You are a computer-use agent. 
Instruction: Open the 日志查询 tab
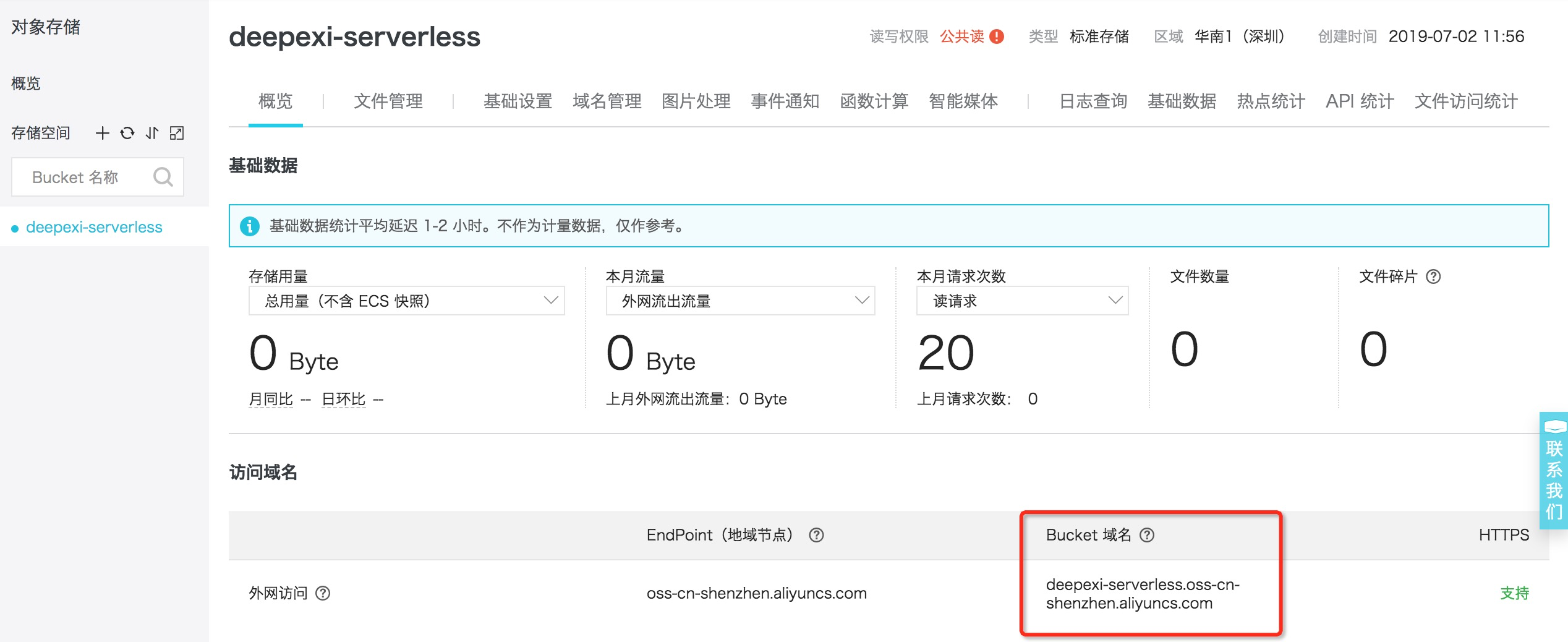click(x=1093, y=101)
